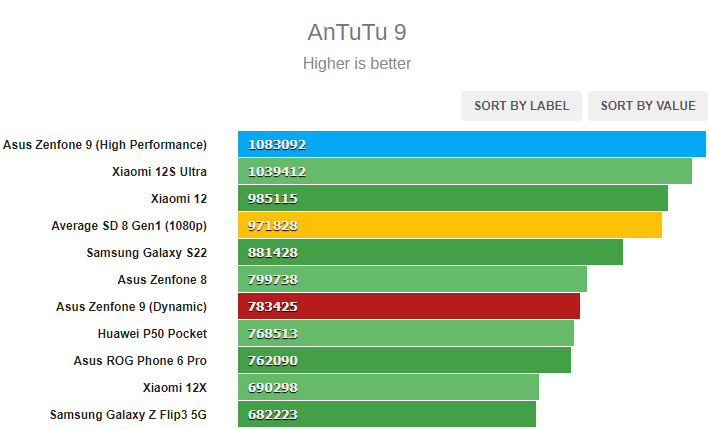Click the score value 1083092
The width and height of the screenshot is (710, 429).
pyautogui.click(x=277, y=145)
